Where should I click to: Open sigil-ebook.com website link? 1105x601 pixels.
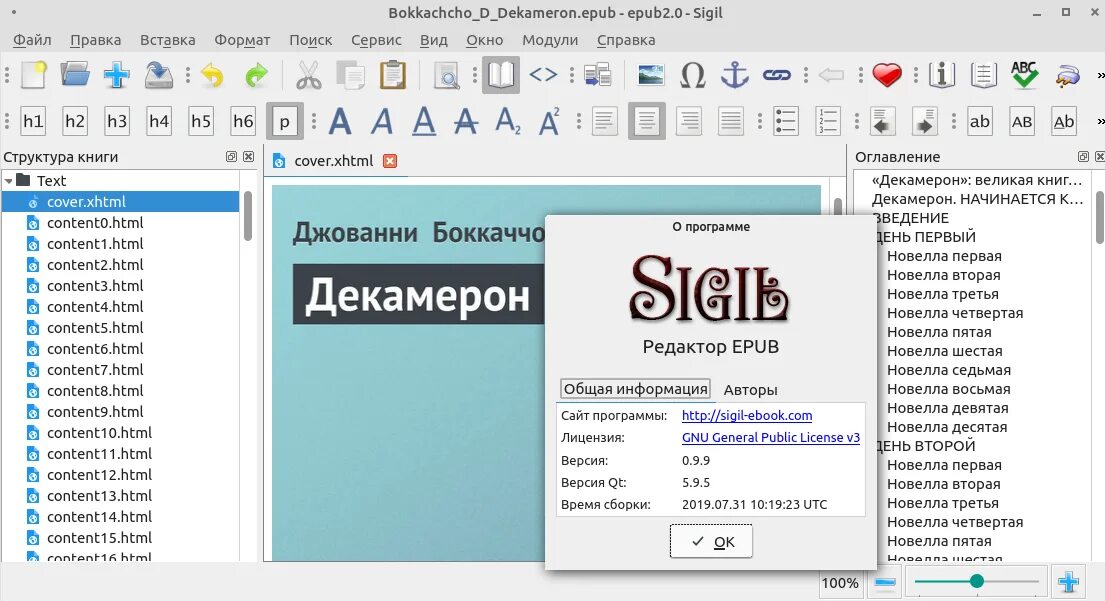click(x=747, y=416)
